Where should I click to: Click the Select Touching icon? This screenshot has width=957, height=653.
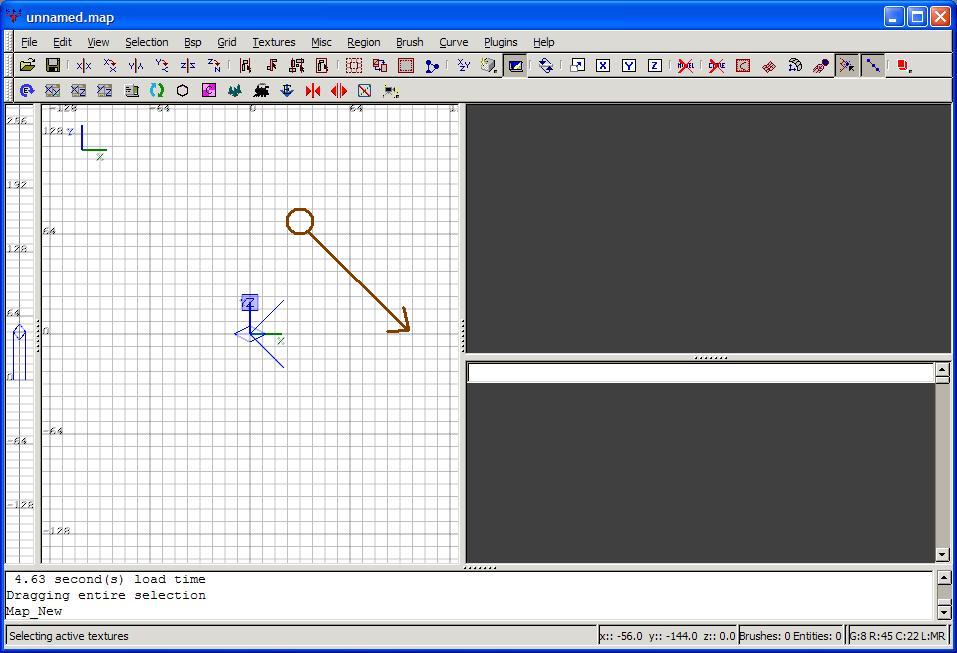click(x=272, y=65)
